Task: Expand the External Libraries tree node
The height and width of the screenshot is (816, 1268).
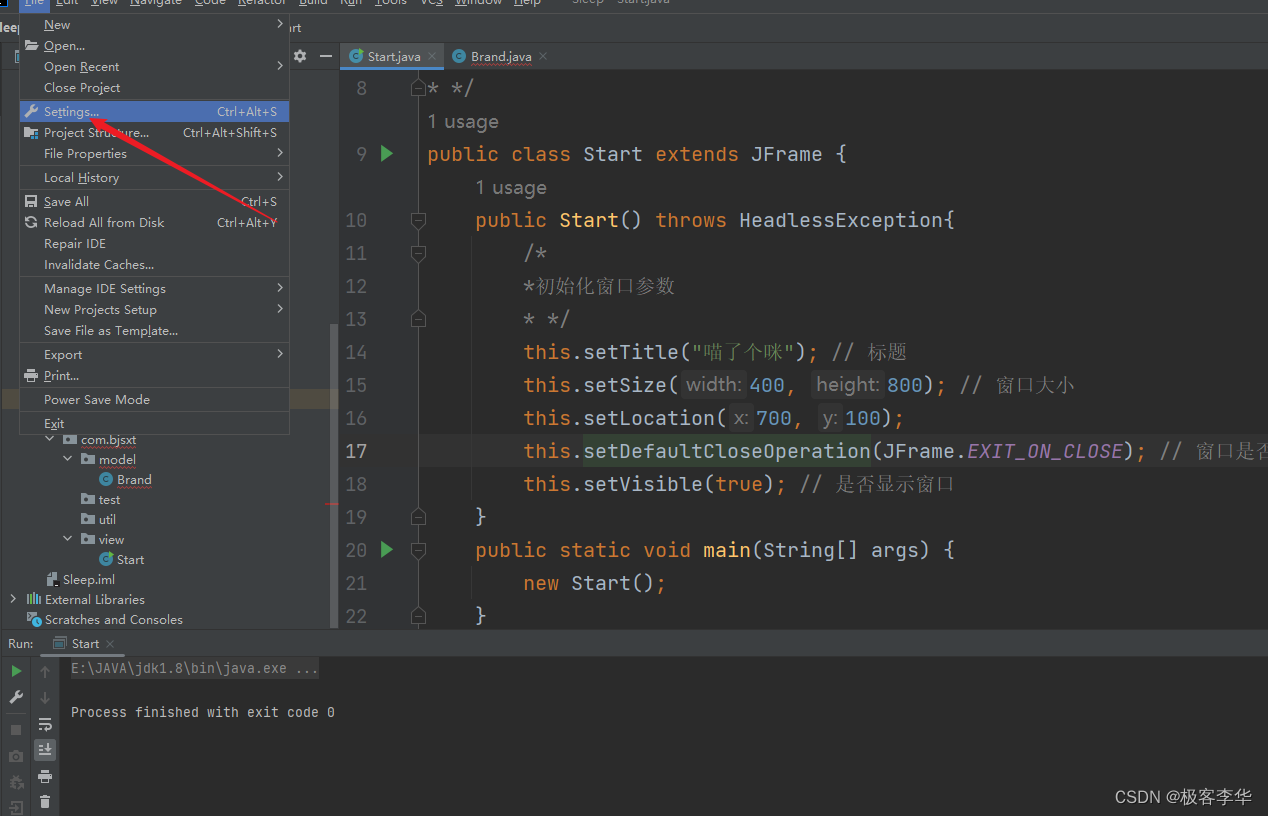Action: tap(13, 600)
